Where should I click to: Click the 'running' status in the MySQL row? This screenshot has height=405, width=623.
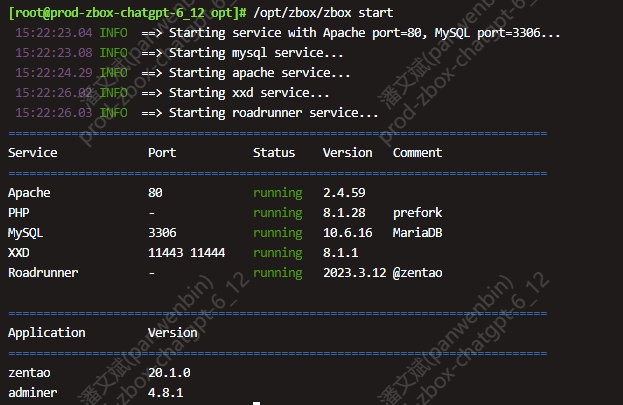278,233
